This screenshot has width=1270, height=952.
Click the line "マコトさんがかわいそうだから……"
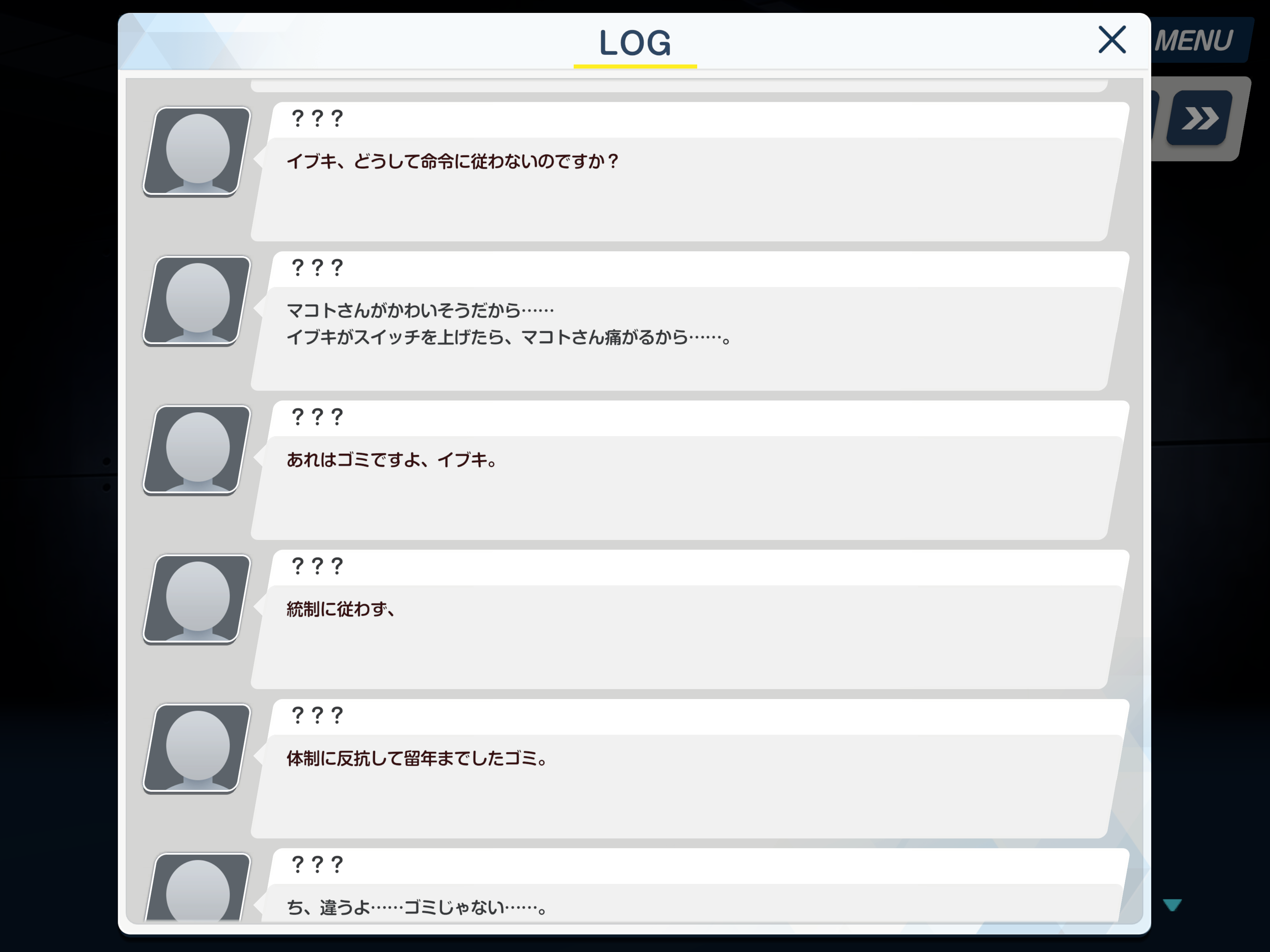[420, 310]
